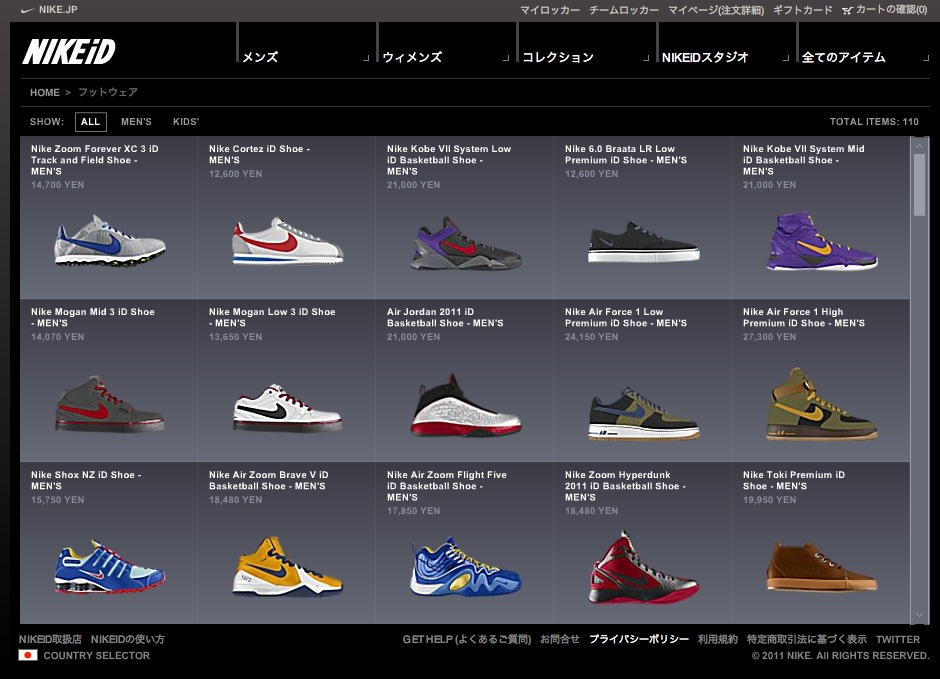
Task: Filter by MEN'S shoes
Action: point(136,122)
